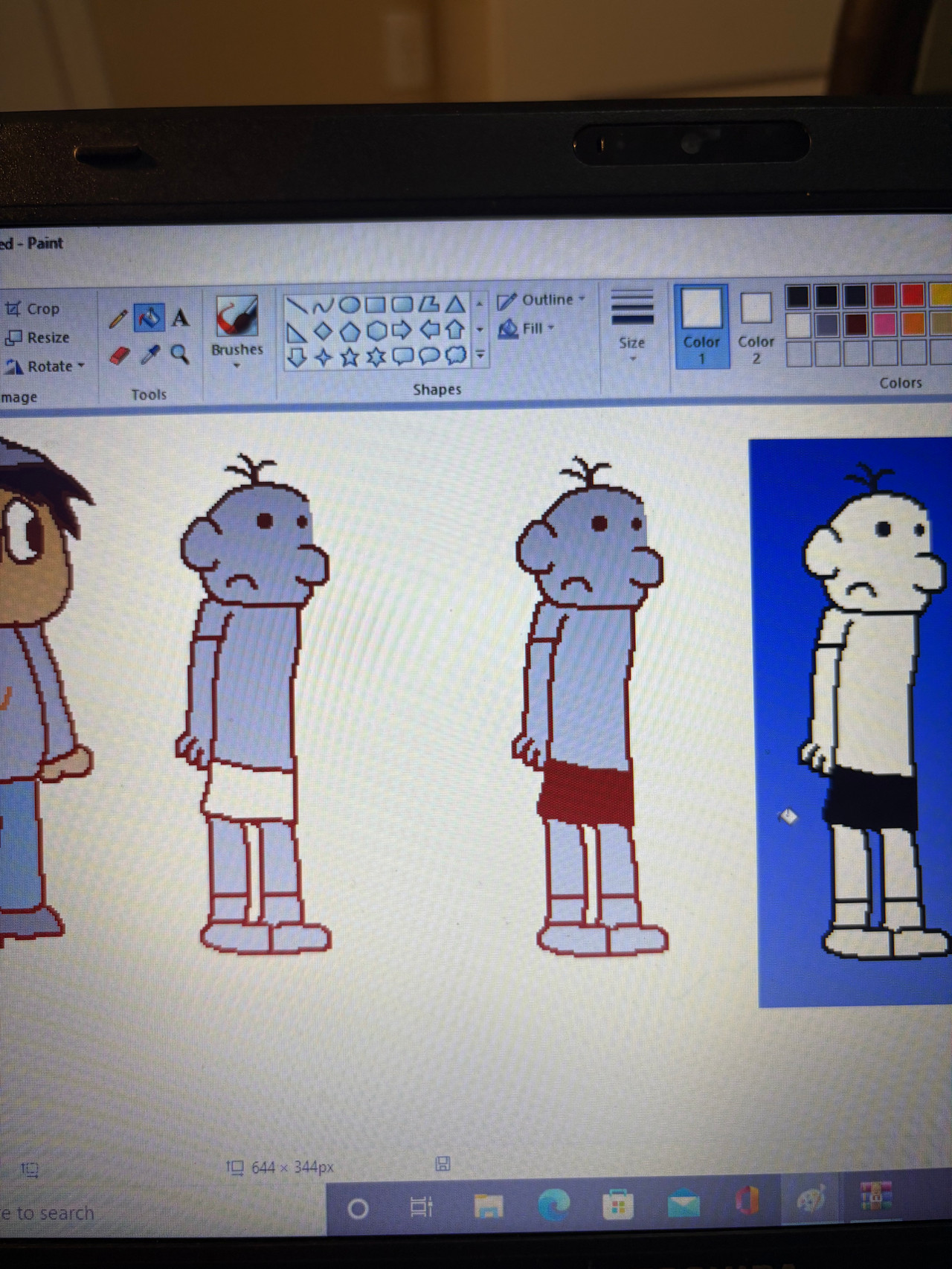The height and width of the screenshot is (1269, 952).
Task: Open Mail app from taskbar
Action: [683, 1204]
